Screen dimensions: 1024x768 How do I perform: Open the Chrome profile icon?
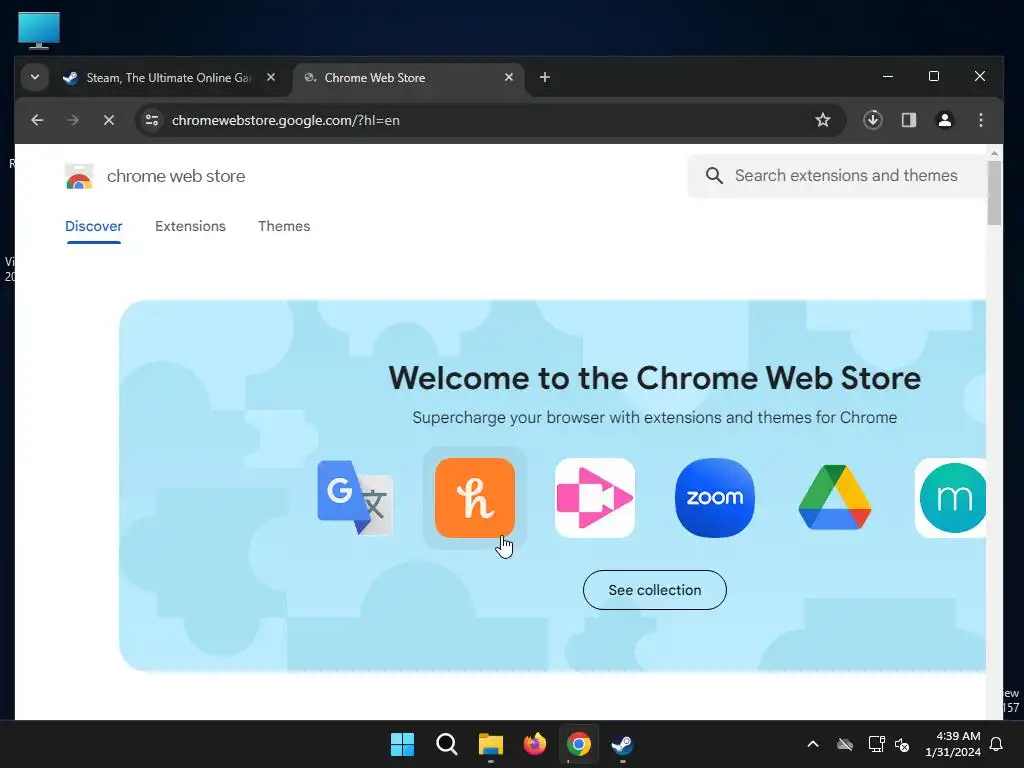pos(944,120)
